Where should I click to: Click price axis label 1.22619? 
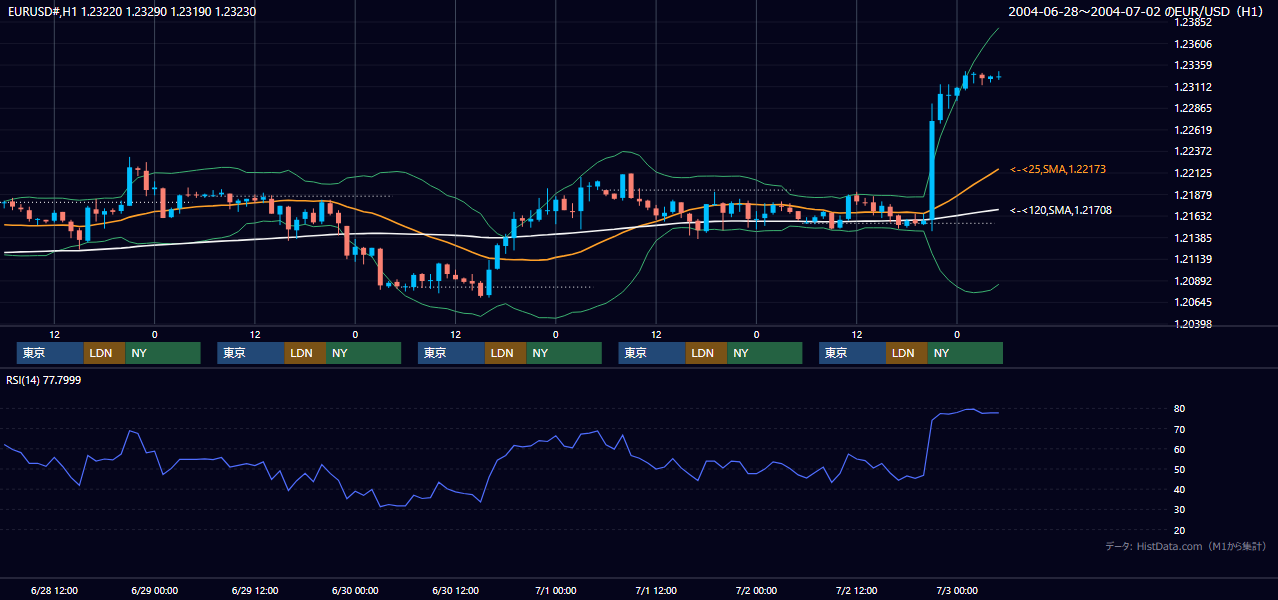(x=1193, y=130)
